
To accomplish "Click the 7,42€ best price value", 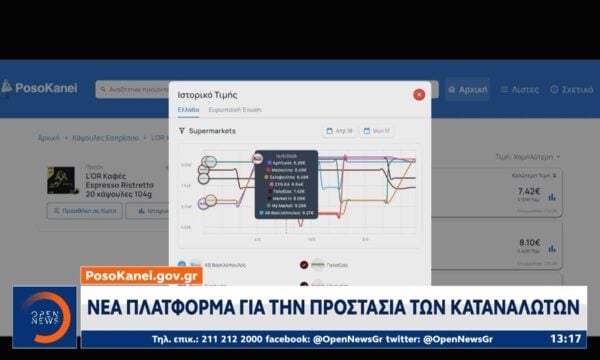I will 529,191.
